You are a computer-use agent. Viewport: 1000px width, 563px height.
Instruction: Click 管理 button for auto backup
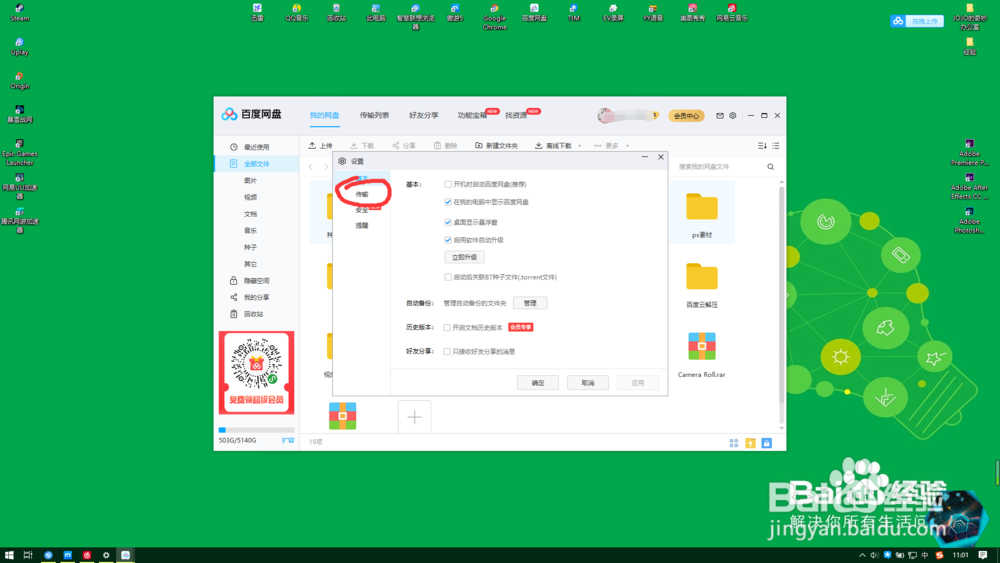[x=530, y=303]
